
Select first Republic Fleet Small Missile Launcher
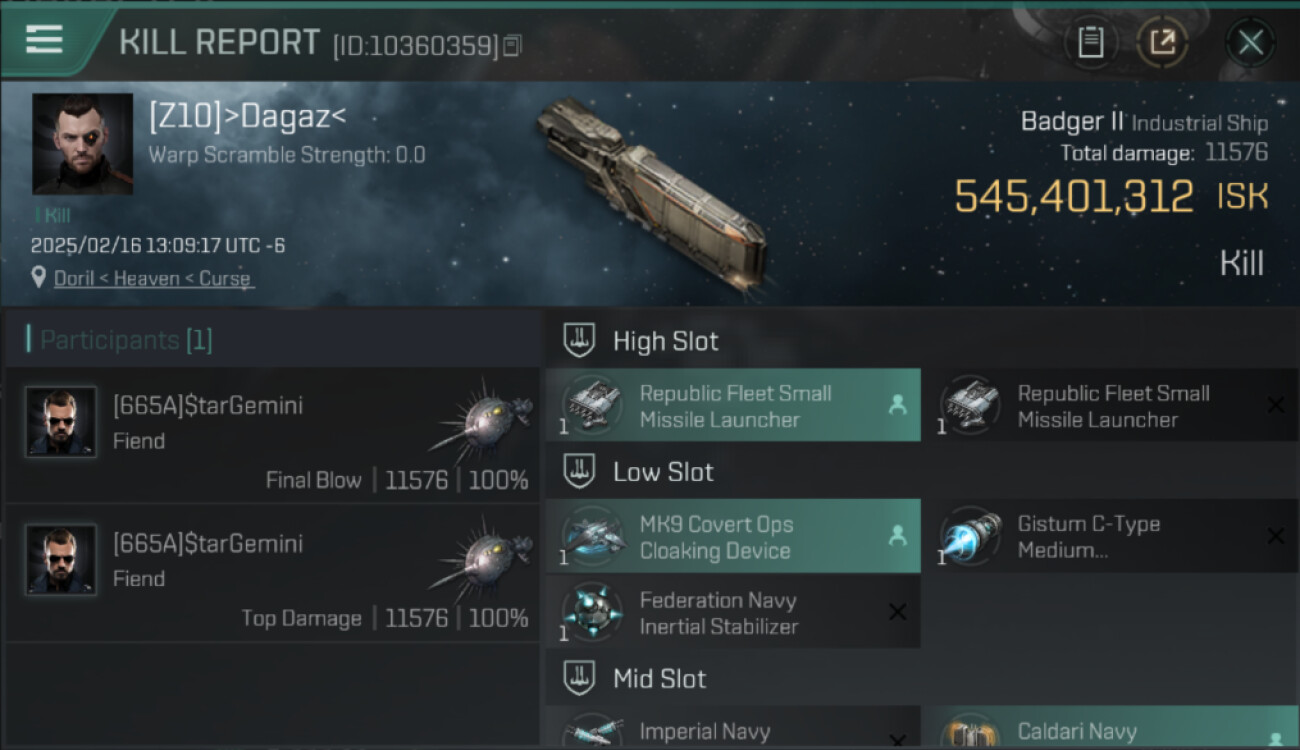(733, 405)
